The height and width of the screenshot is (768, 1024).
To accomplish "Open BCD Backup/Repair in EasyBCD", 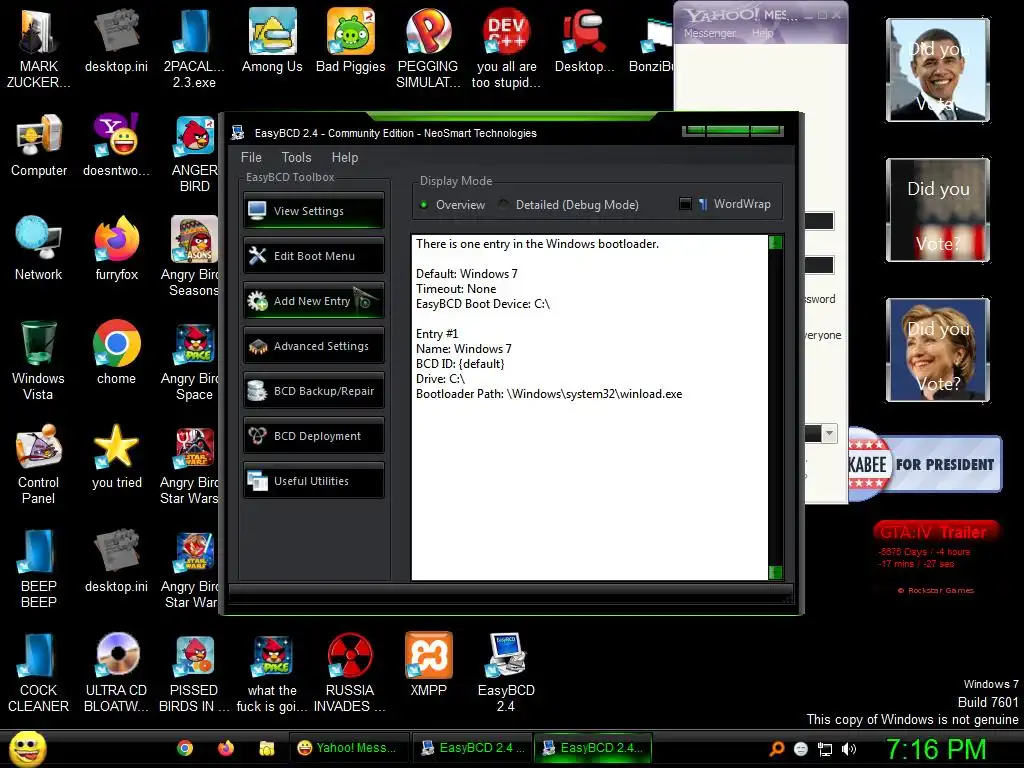I will coord(313,391).
